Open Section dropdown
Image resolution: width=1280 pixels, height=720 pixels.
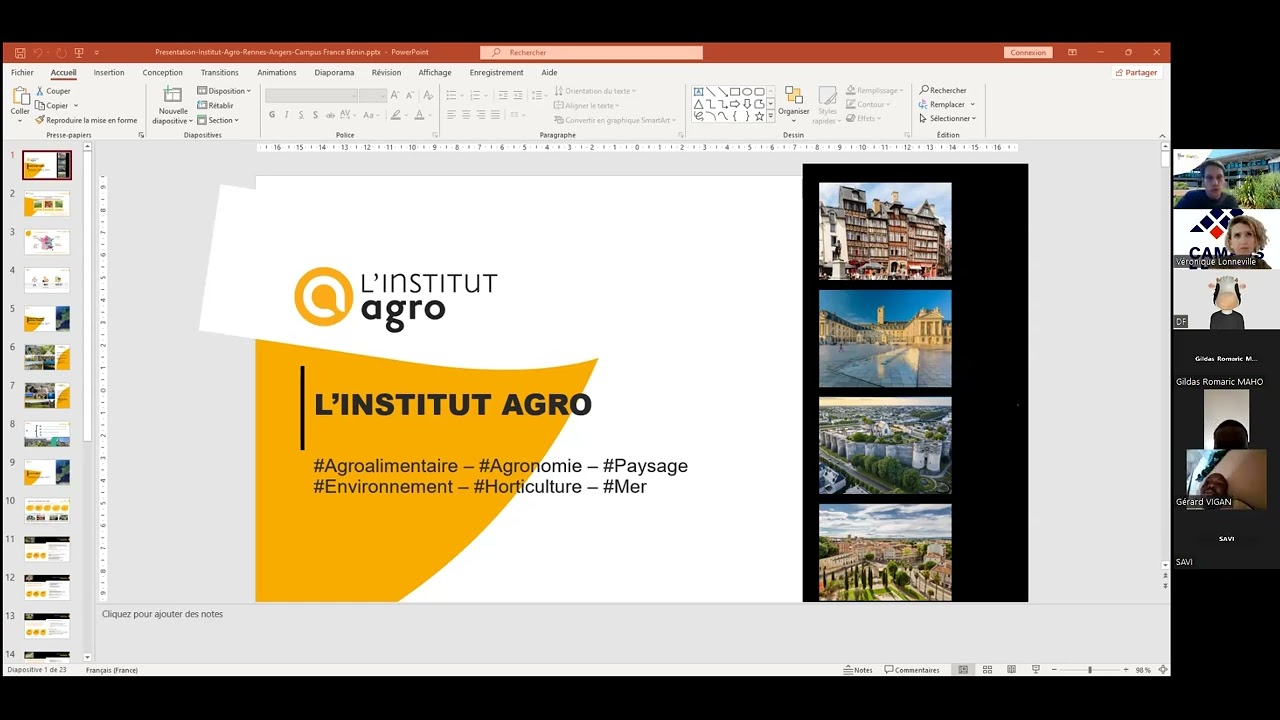pyautogui.click(x=218, y=120)
